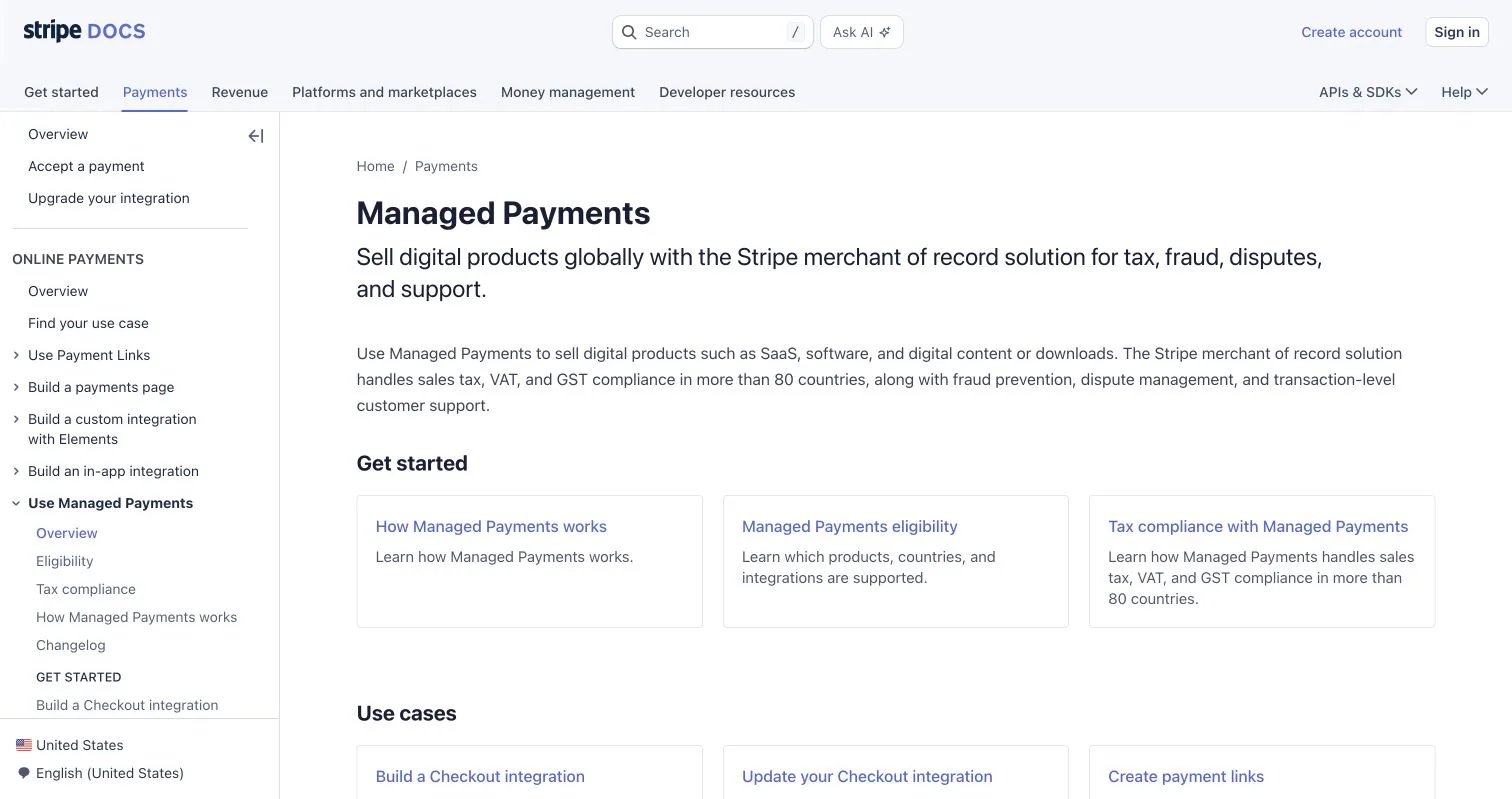
Task: Open the Create payment links card
Action: 1262,772
